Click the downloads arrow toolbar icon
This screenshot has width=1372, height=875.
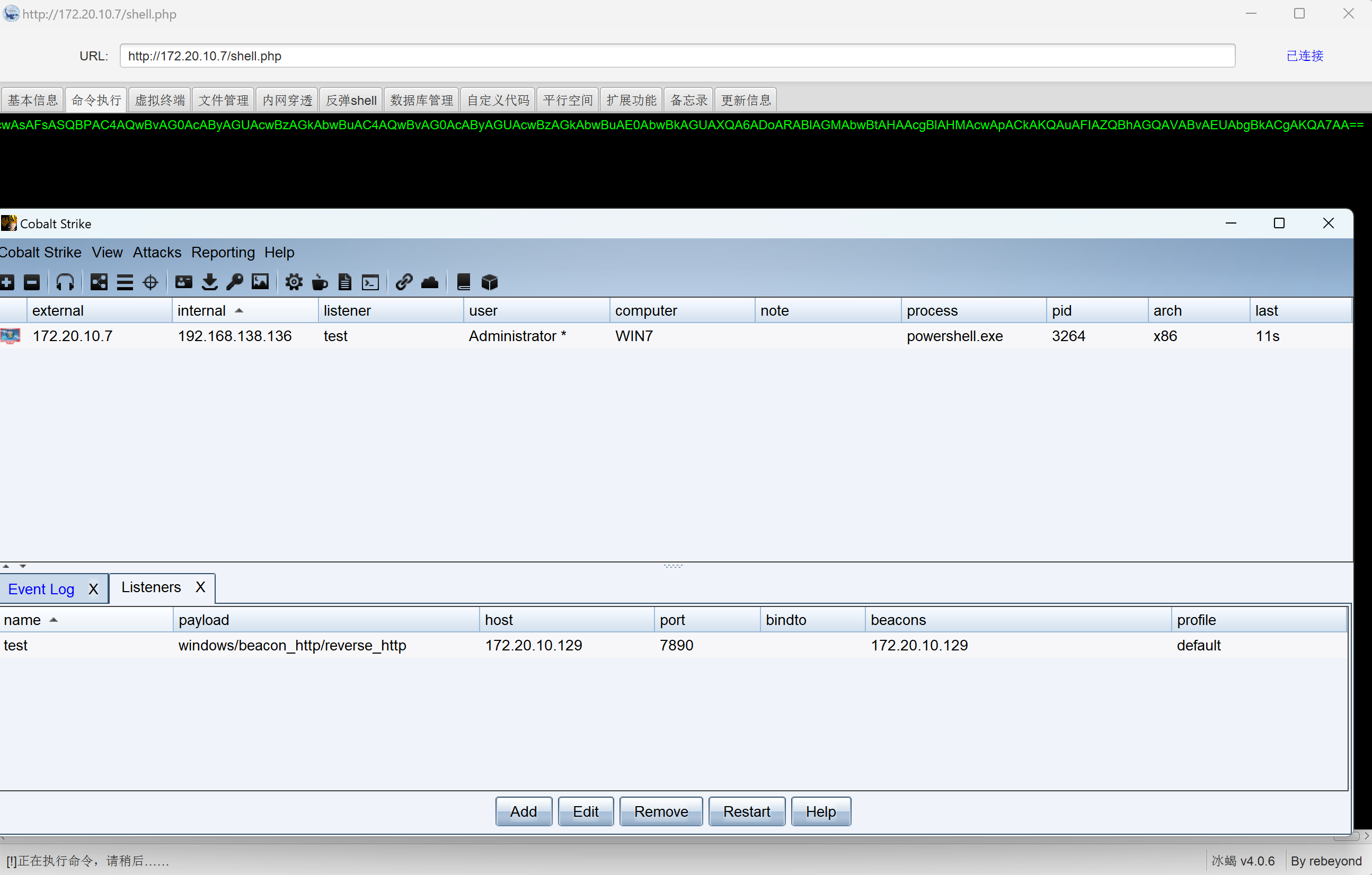(210, 282)
